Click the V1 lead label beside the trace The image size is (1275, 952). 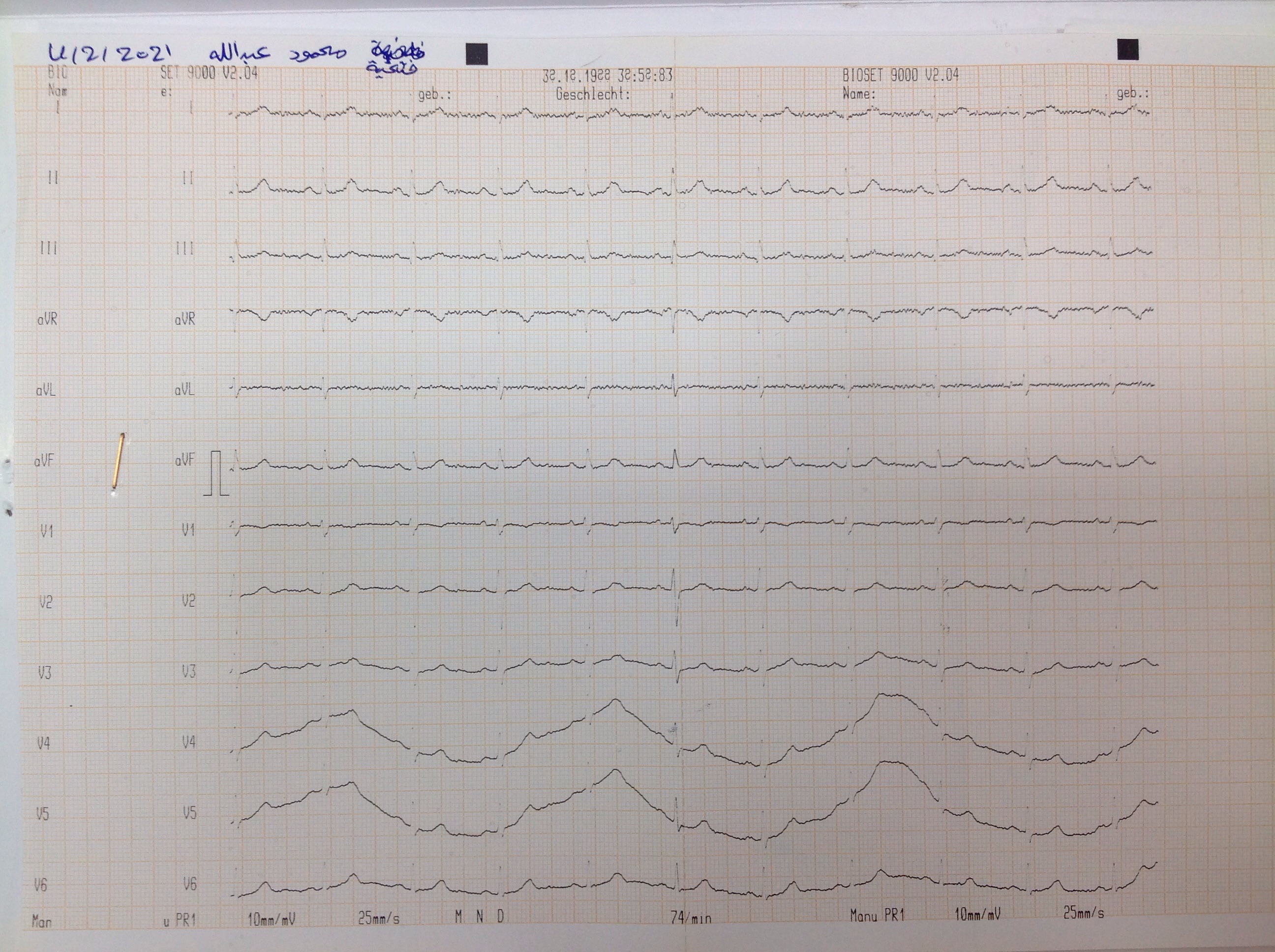pos(188,530)
